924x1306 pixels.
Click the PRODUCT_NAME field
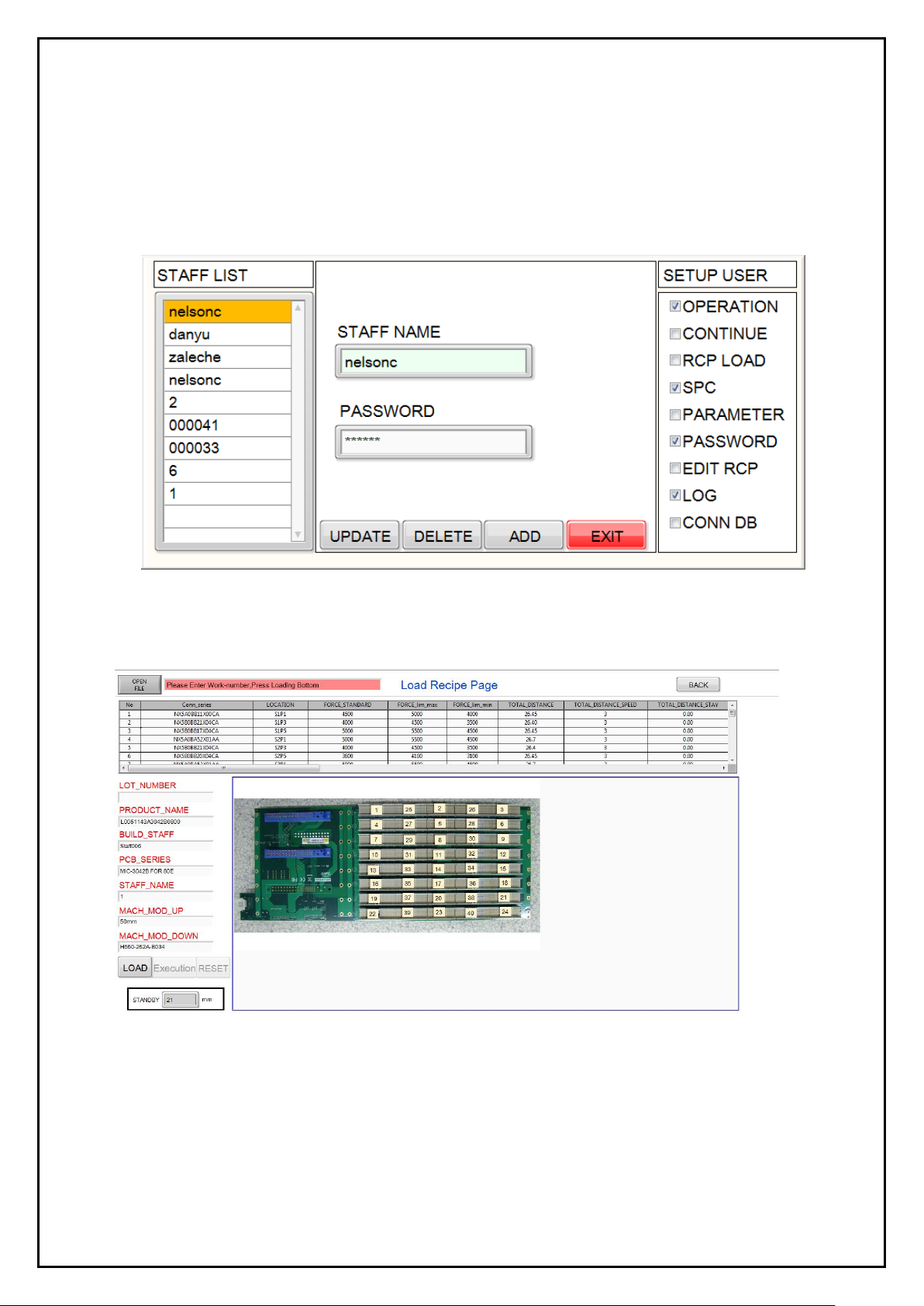[165, 822]
